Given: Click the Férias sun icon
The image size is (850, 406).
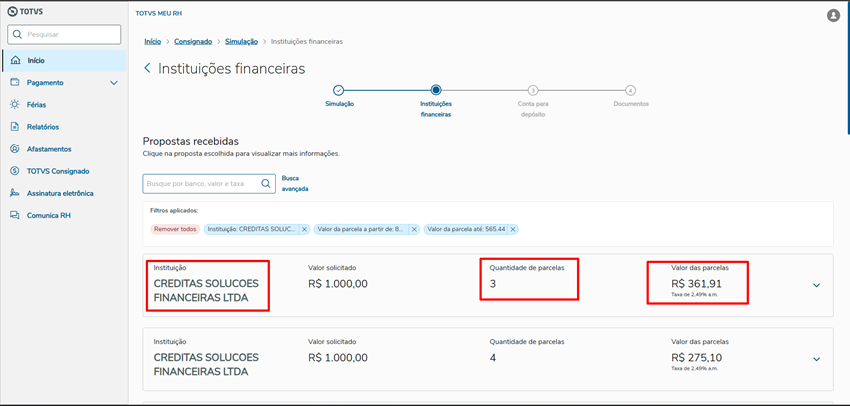Looking at the screenshot, I should coord(15,105).
